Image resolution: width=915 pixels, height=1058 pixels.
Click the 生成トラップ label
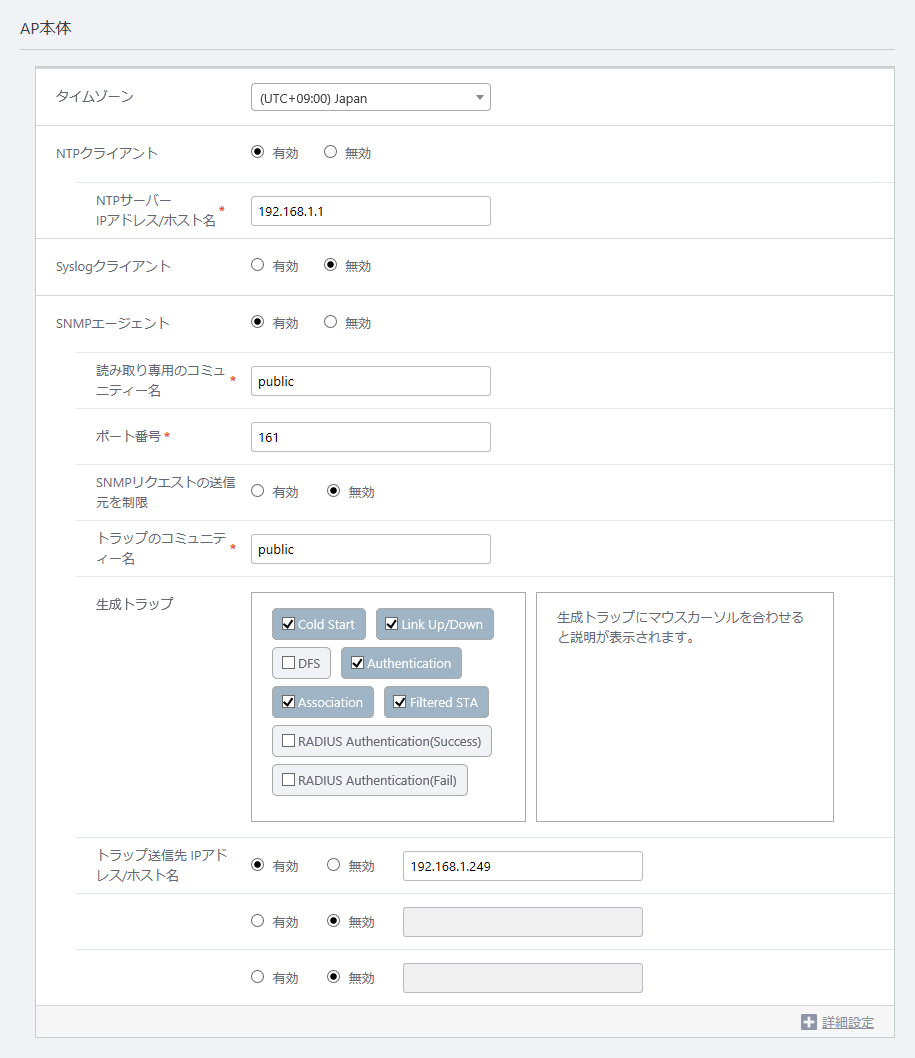click(x=134, y=604)
